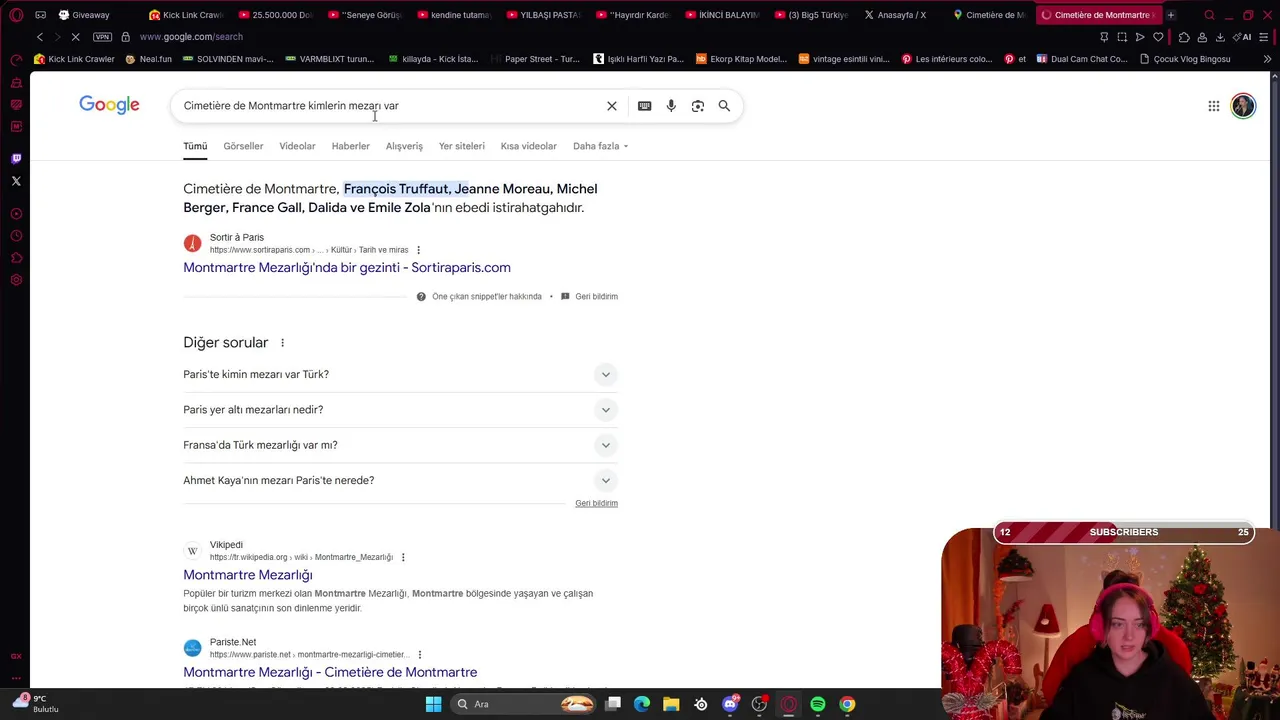1280x720 pixels.
Task: Click 'Geri bildirim' below Diğer sorular
Action: click(x=596, y=504)
